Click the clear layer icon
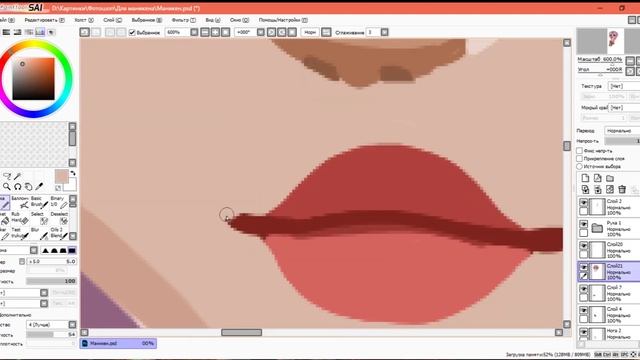This screenshot has height=360, width=640. click(610, 189)
